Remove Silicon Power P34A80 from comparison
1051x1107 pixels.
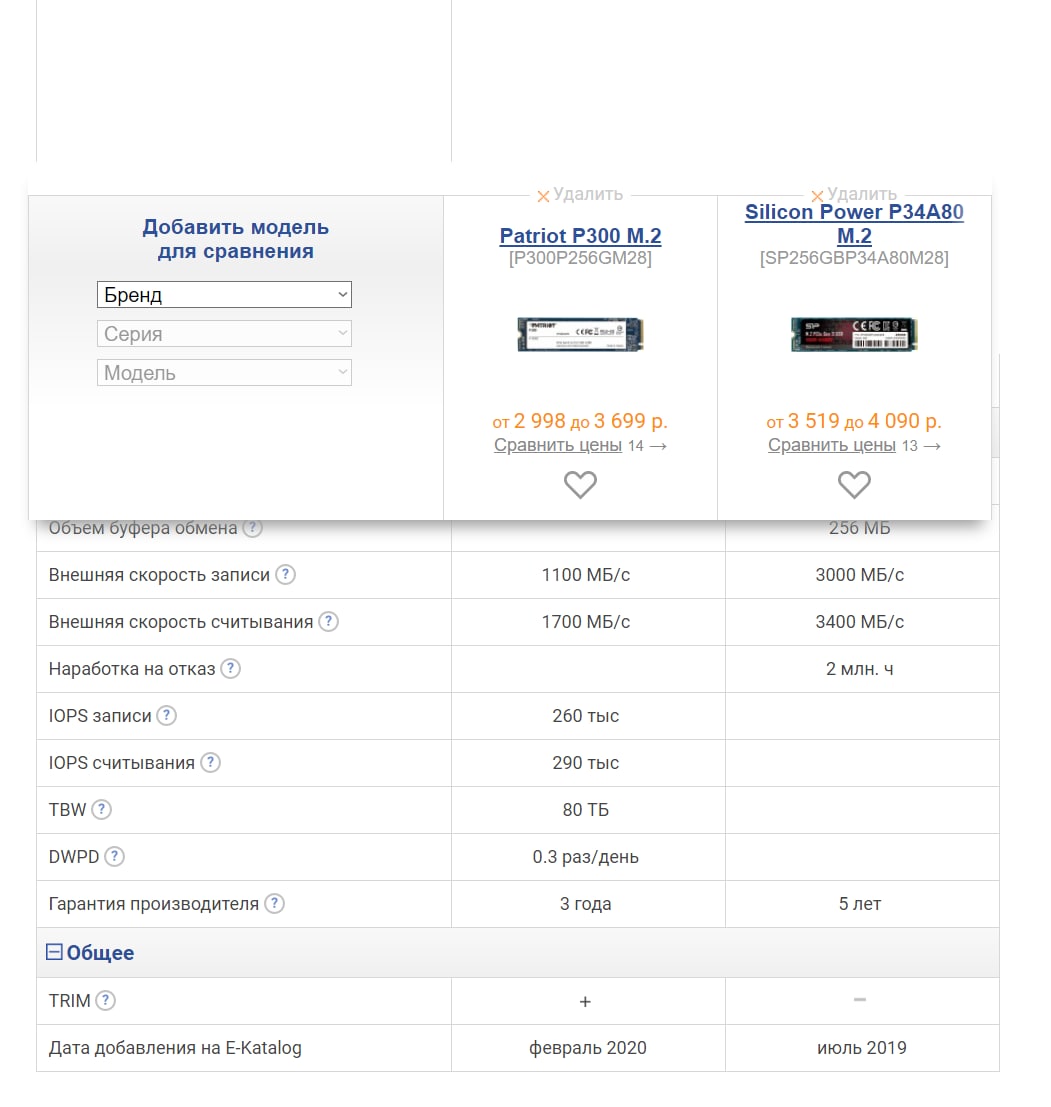[853, 194]
